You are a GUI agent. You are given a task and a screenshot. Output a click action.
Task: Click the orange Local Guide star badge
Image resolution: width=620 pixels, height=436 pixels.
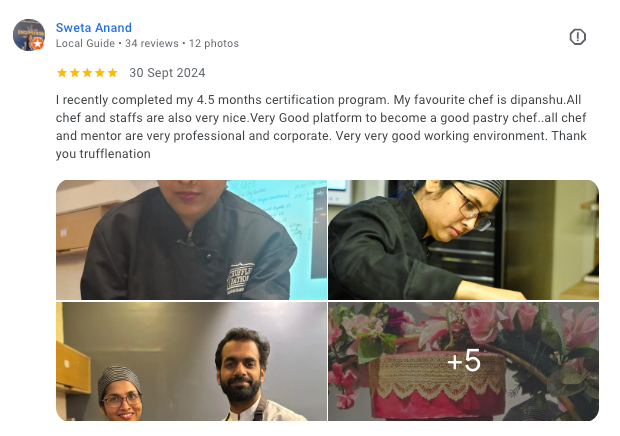pos(38,43)
